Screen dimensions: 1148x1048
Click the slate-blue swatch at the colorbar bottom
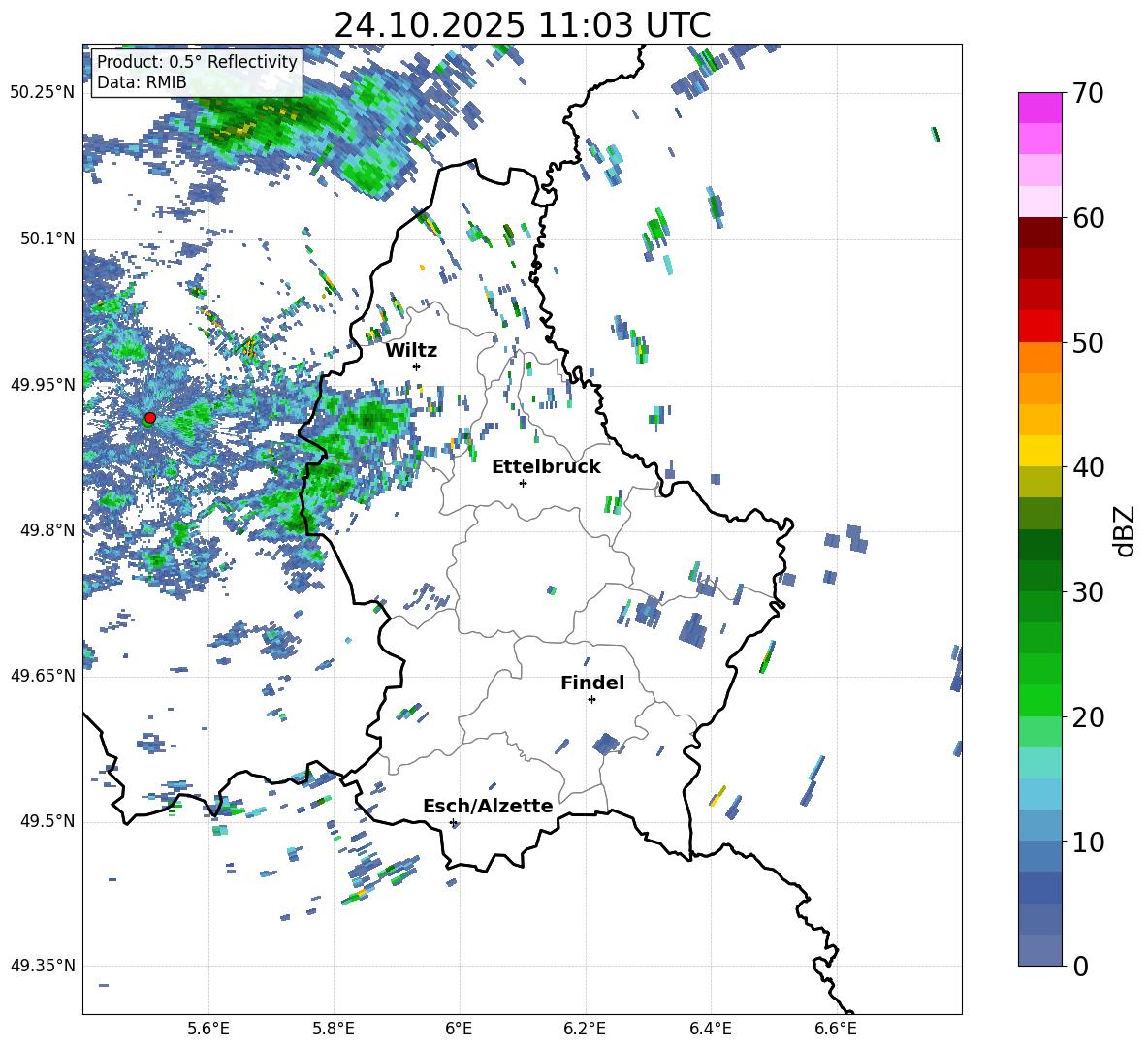[1039, 951]
